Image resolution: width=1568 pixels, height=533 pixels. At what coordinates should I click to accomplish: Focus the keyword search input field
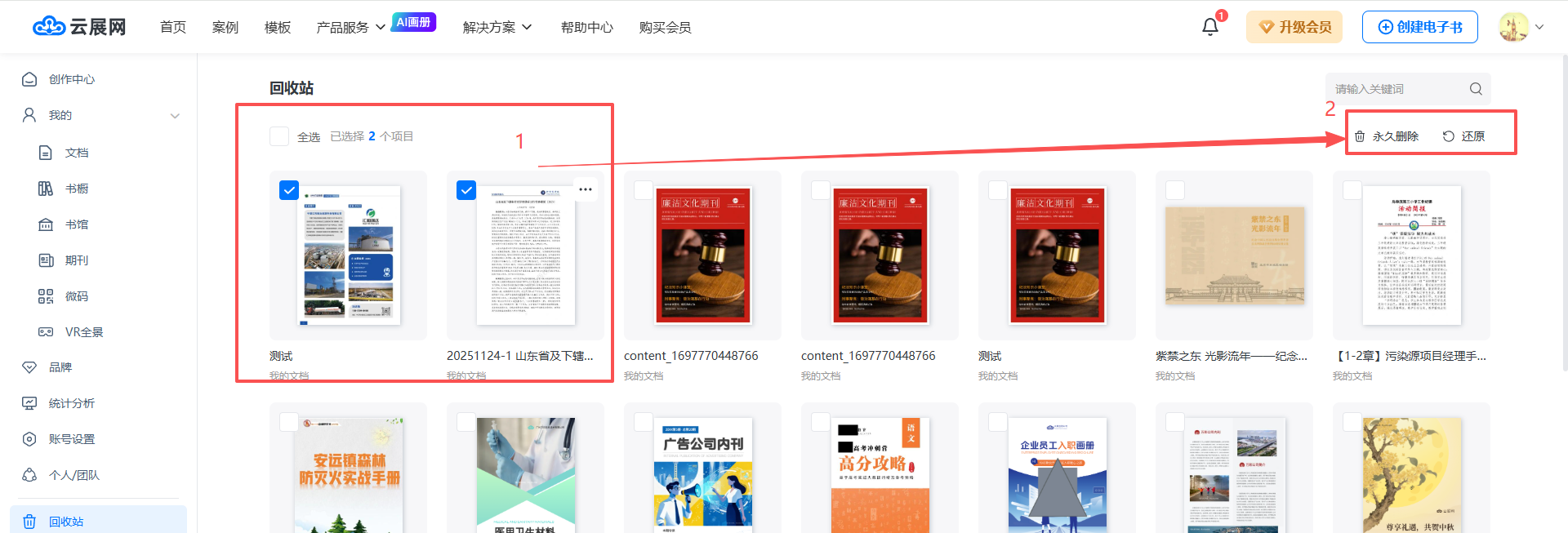coord(1396,89)
